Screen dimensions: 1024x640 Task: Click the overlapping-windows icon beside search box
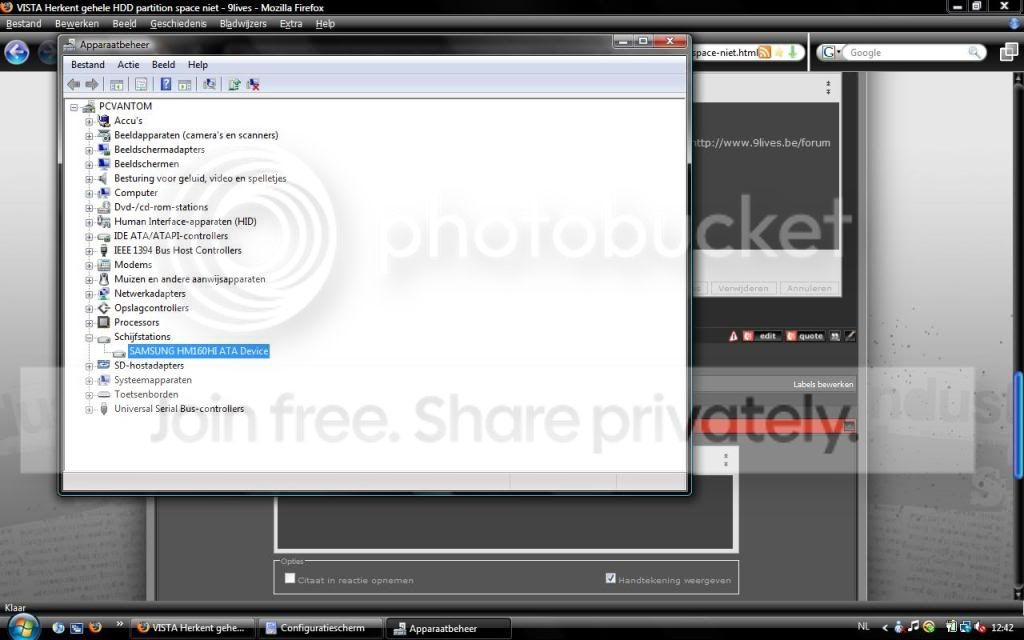(1009, 52)
